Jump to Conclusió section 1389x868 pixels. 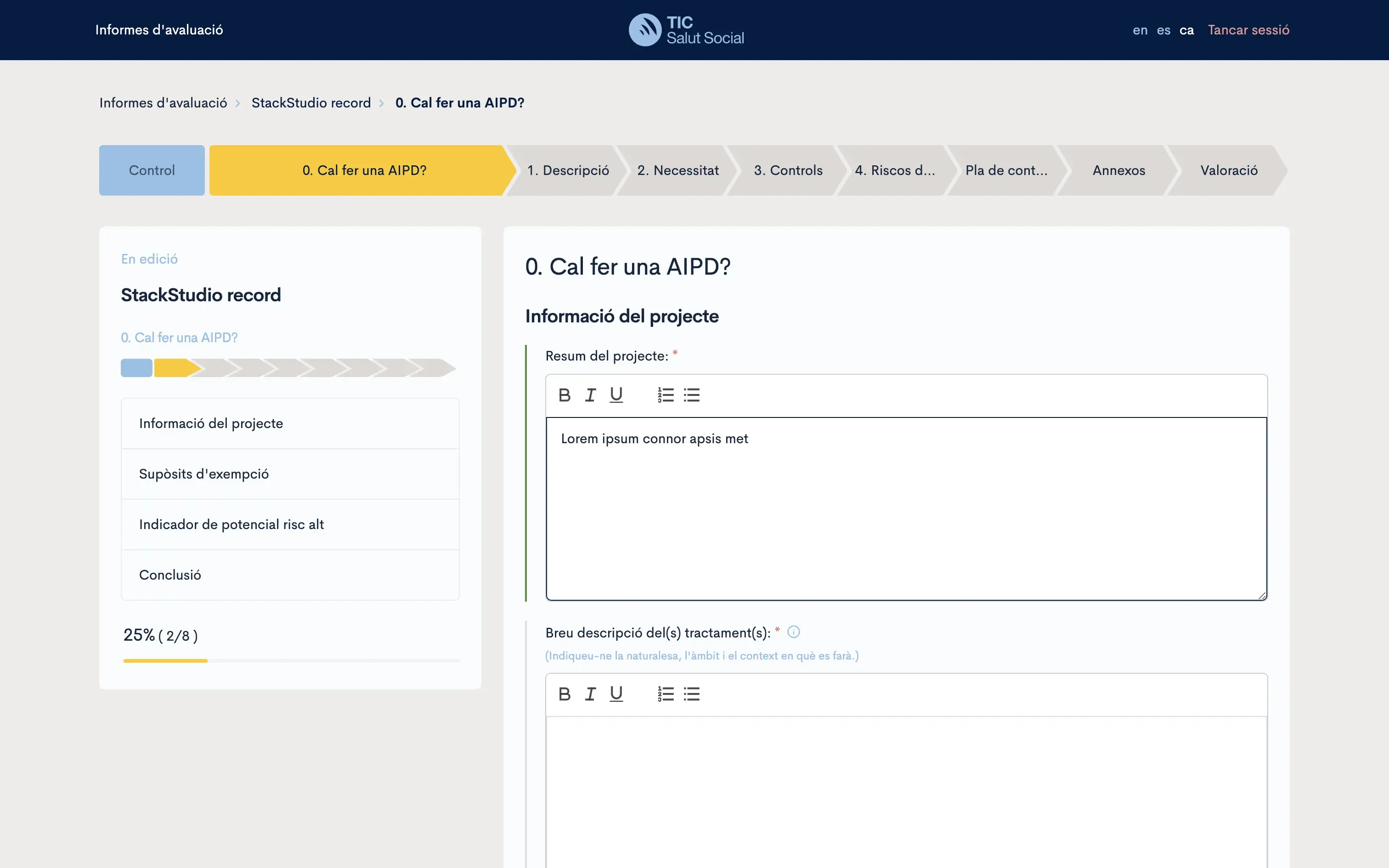pos(290,575)
